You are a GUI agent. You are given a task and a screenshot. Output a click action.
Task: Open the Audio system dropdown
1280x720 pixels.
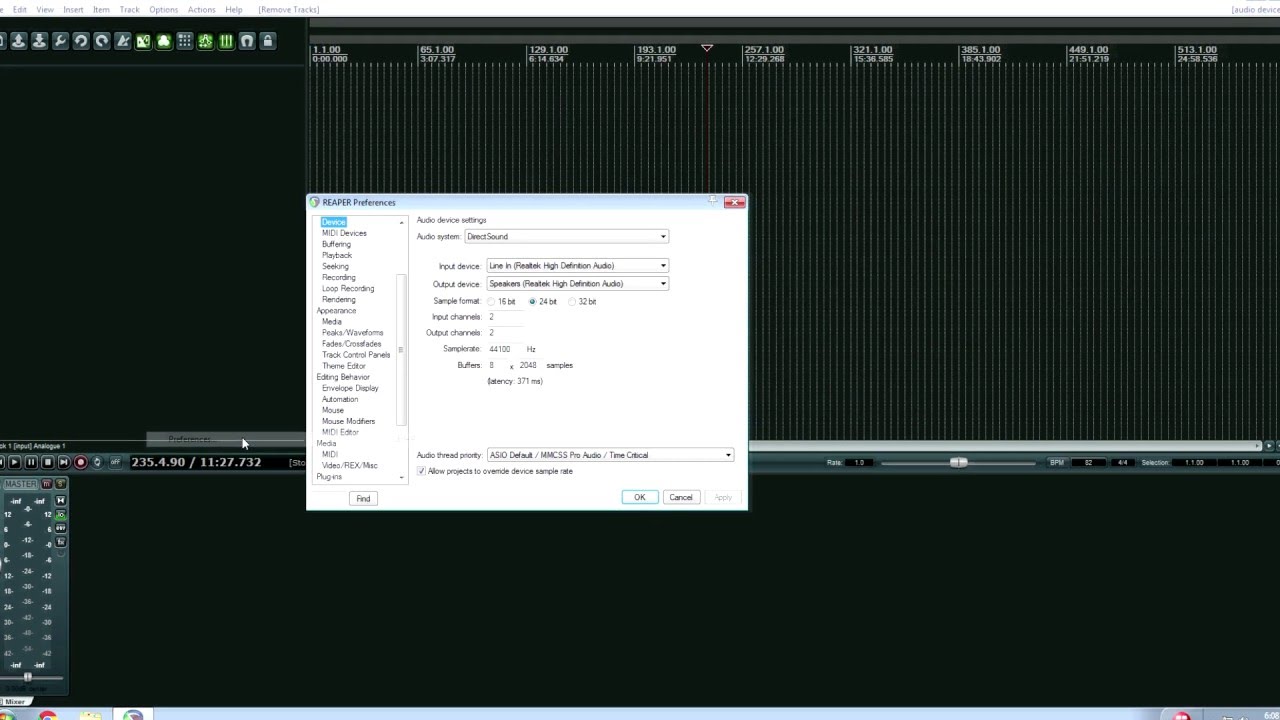[x=567, y=237]
